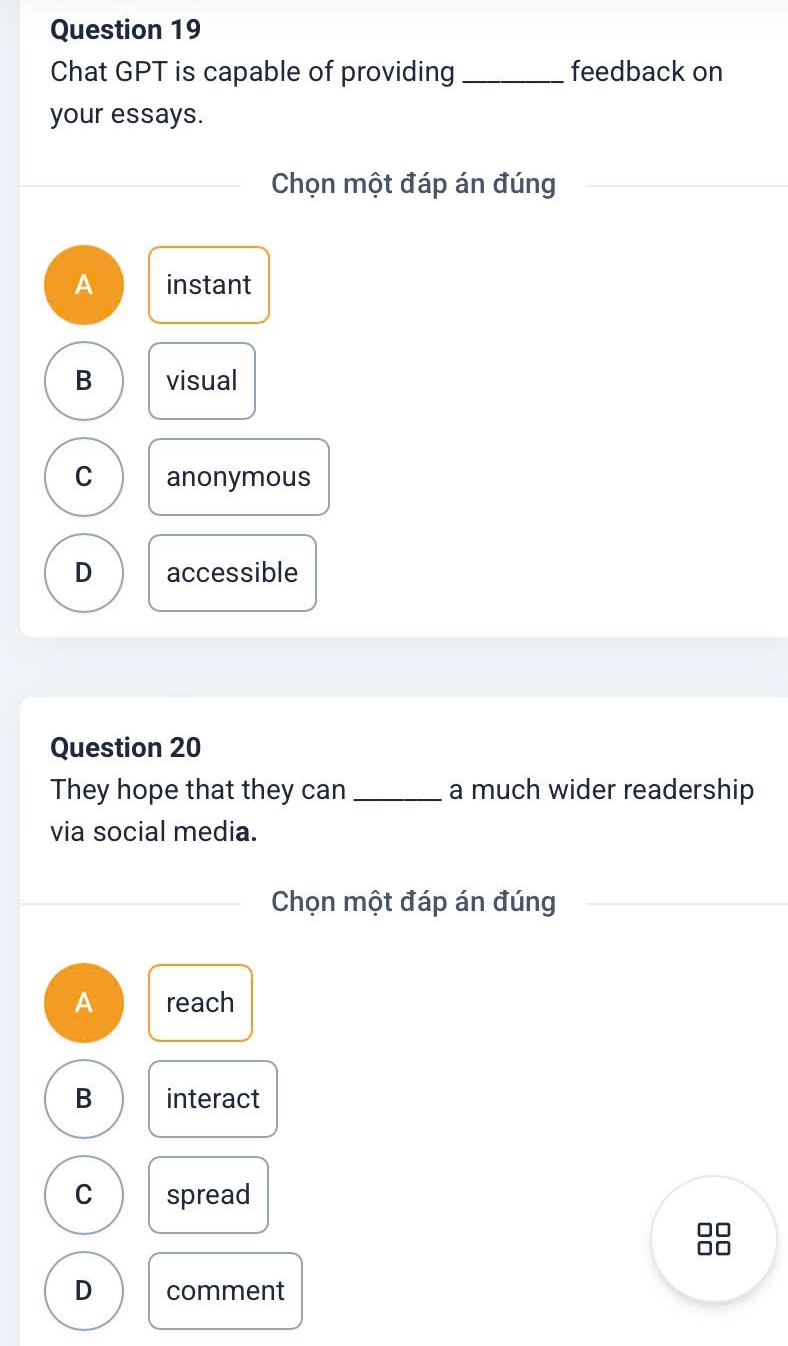Select radio option A for Question 19

pyautogui.click(x=85, y=285)
